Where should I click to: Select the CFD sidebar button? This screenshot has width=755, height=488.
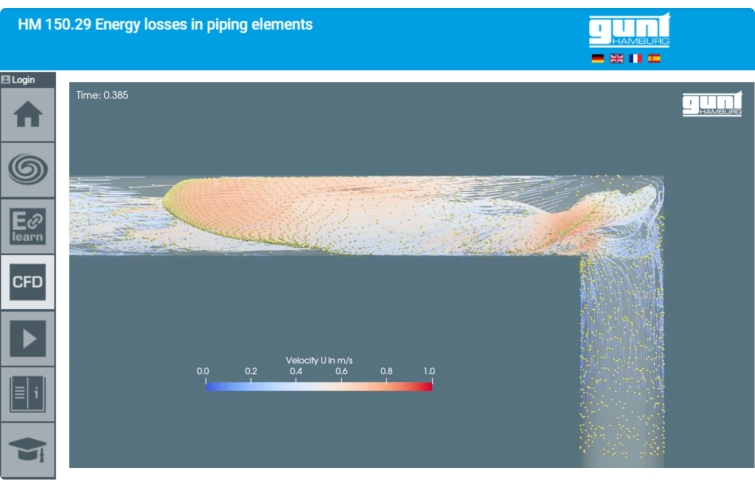pos(27,282)
